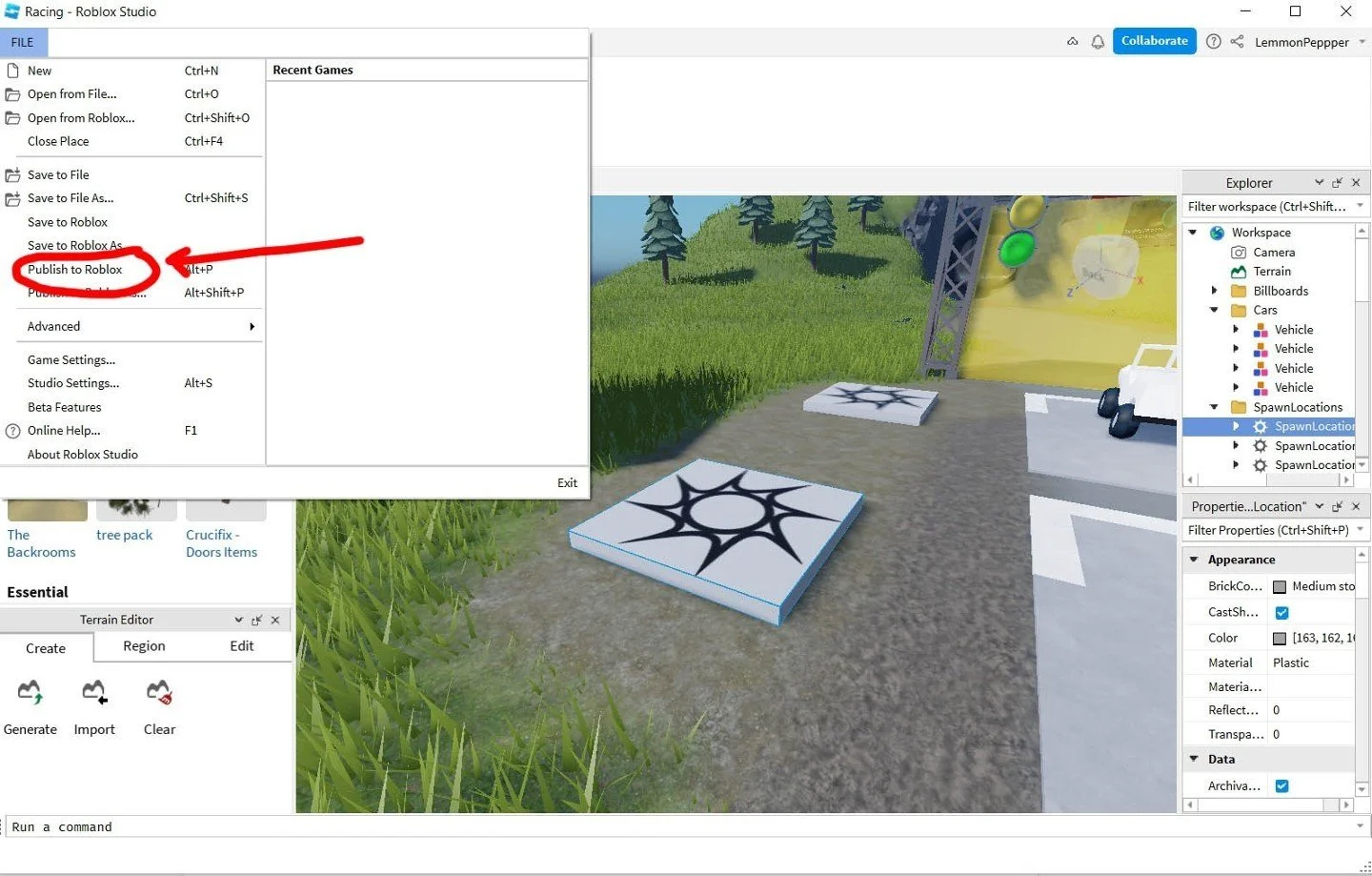Click the Transparency property value field
This screenshot has width=1372, height=876.
click(1311, 735)
